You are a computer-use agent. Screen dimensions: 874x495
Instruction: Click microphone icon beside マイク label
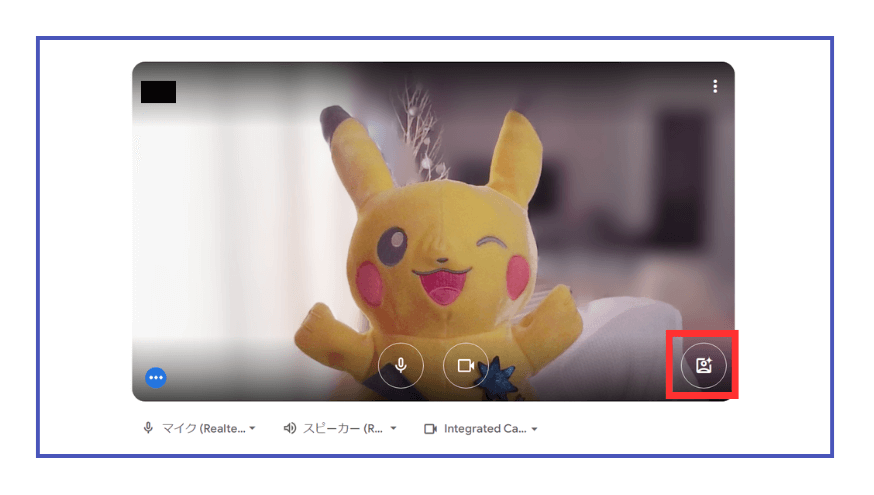coord(148,428)
